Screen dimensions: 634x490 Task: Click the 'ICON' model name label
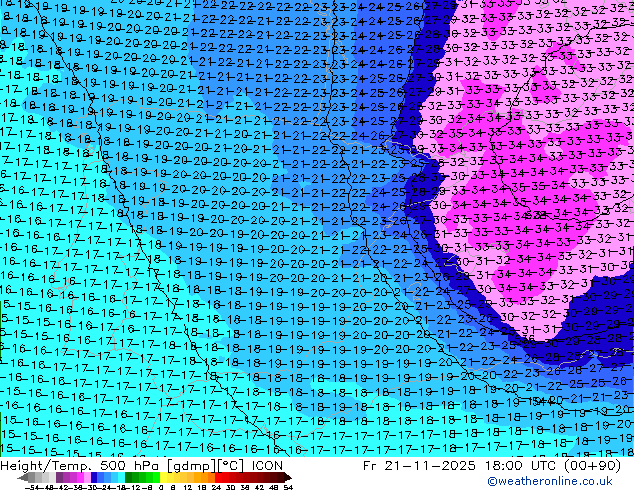click(x=267, y=466)
